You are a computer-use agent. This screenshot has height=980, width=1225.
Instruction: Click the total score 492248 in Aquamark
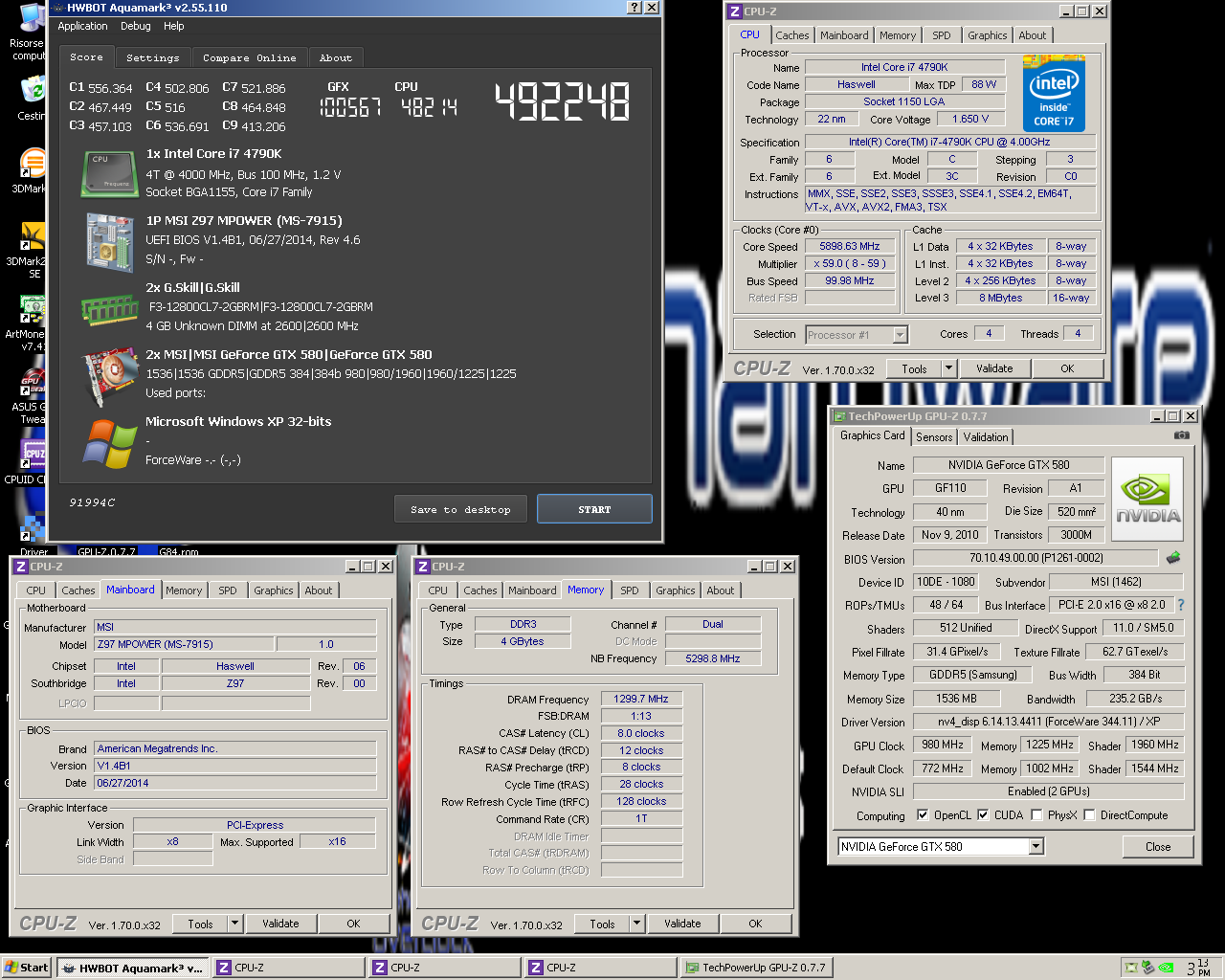click(562, 101)
